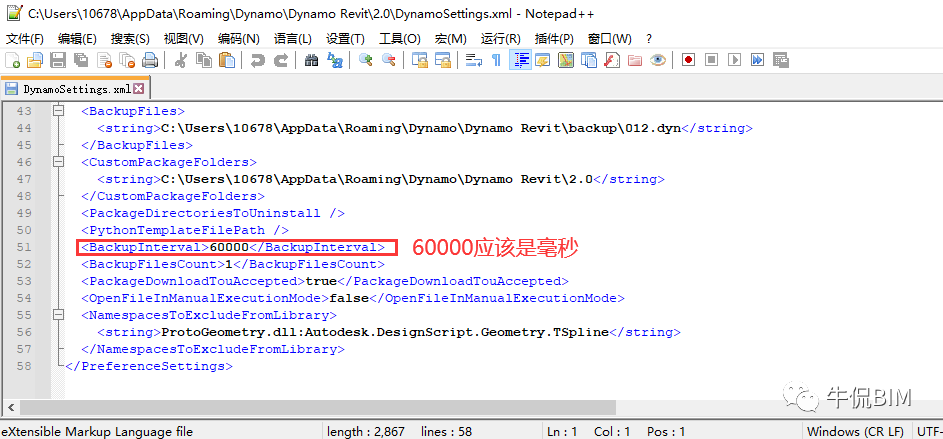Click the 60000 BackupInterval value
The width and height of the screenshot is (943, 439).
pyautogui.click(x=229, y=247)
